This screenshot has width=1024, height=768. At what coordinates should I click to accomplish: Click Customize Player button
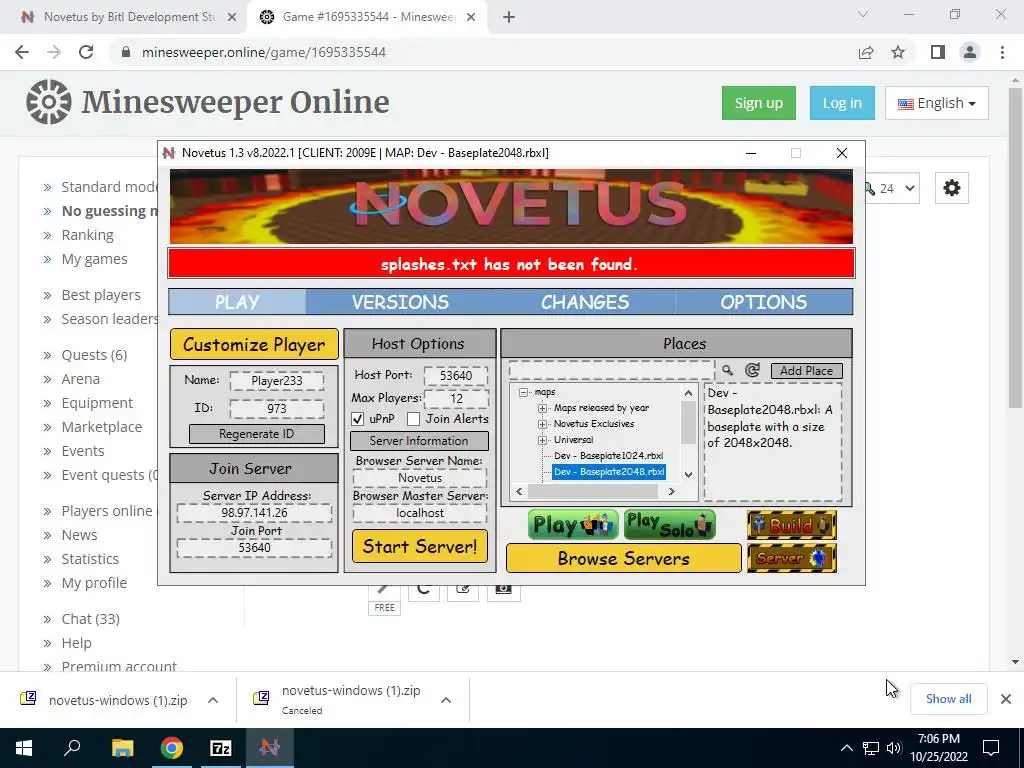click(254, 344)
